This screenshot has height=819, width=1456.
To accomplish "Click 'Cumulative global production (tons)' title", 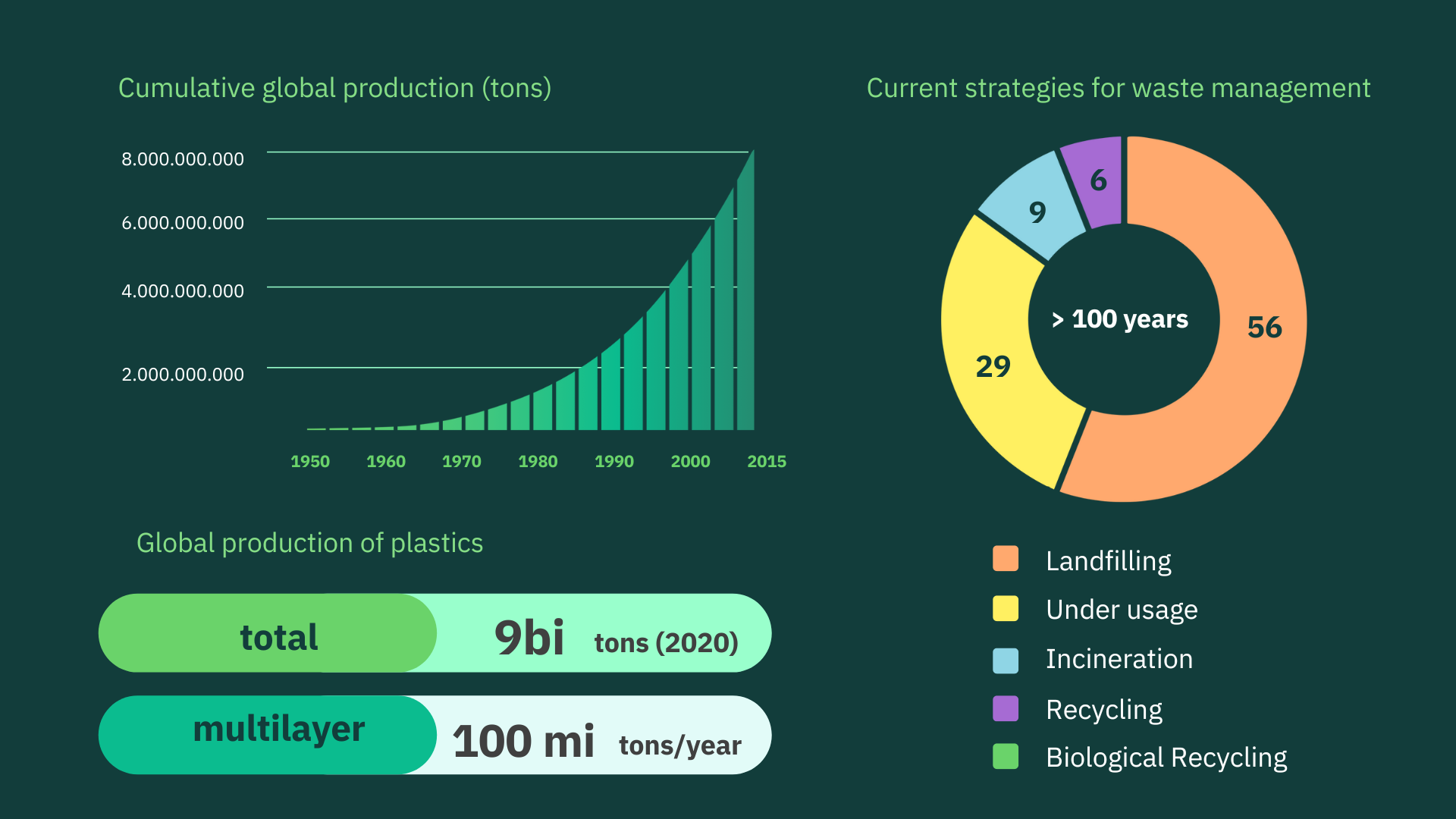I will point(334,89).
